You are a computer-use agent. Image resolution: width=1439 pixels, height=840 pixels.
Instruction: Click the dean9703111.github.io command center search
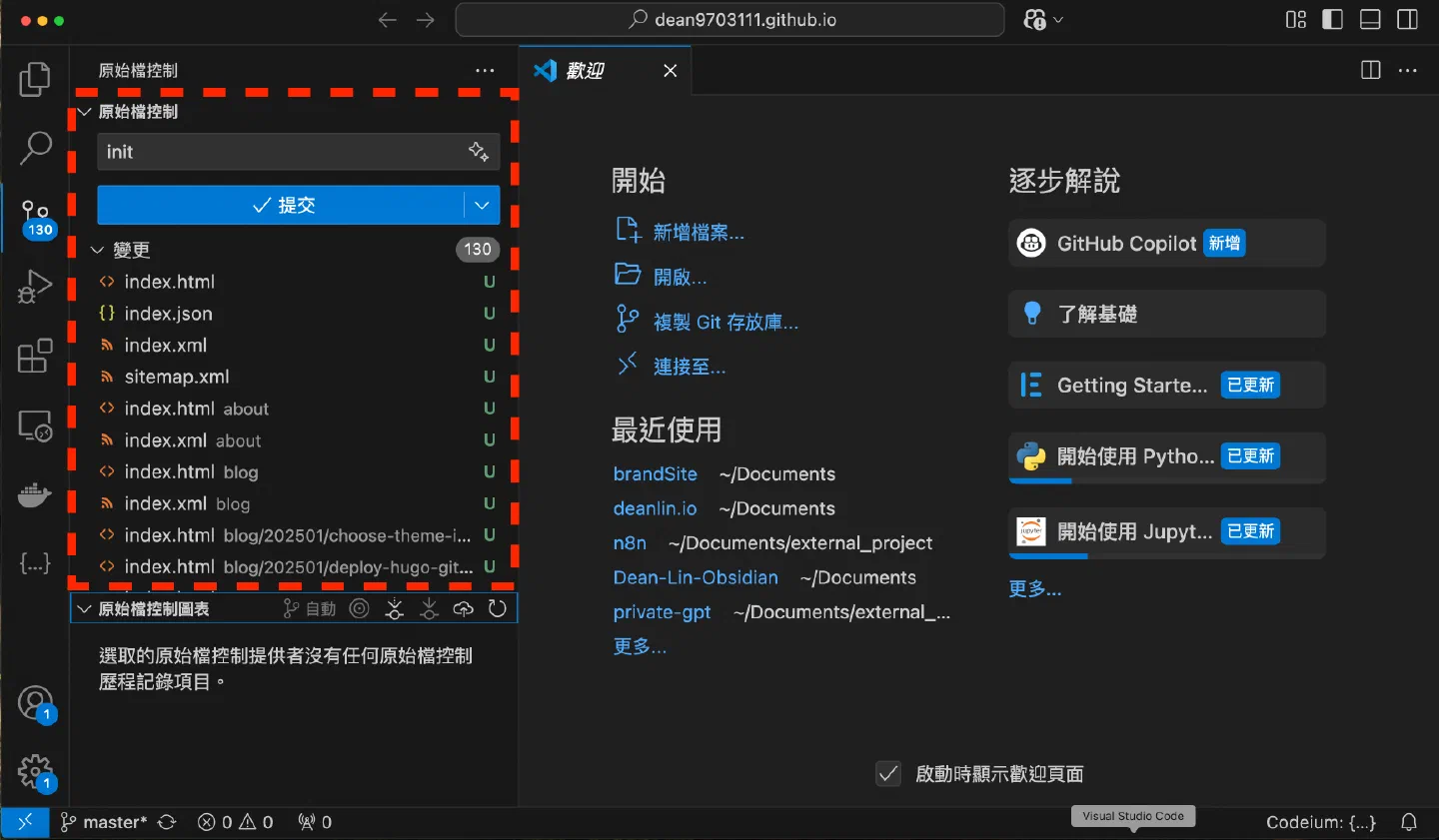click(x=729, y=20)
